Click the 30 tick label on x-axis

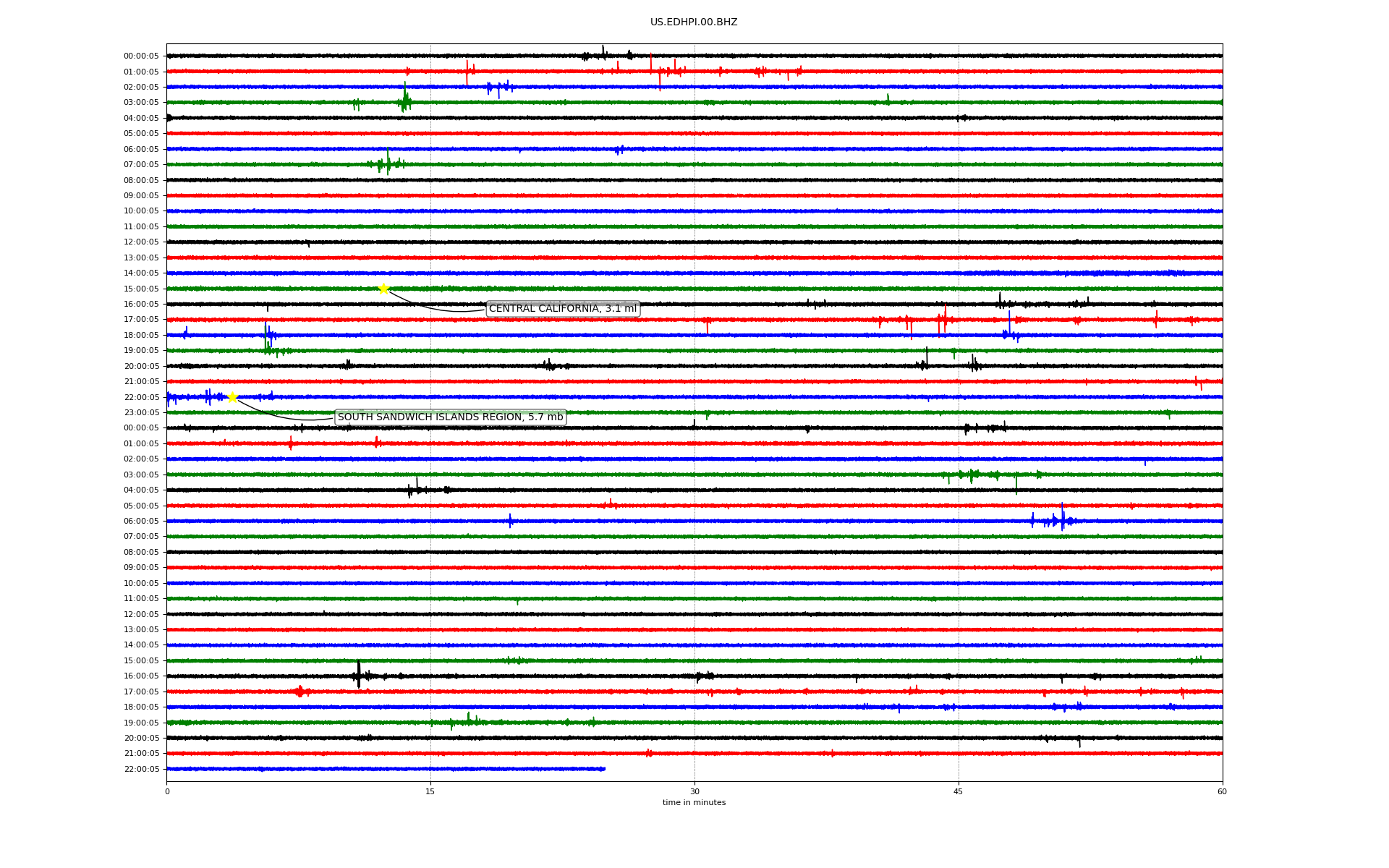694,791
